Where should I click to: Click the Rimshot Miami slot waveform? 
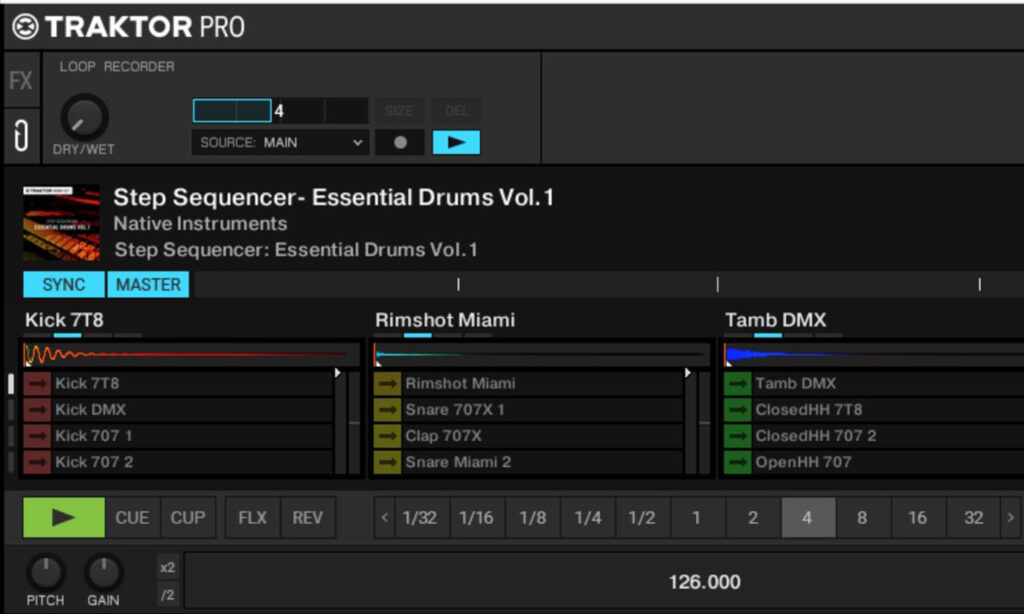541,355
